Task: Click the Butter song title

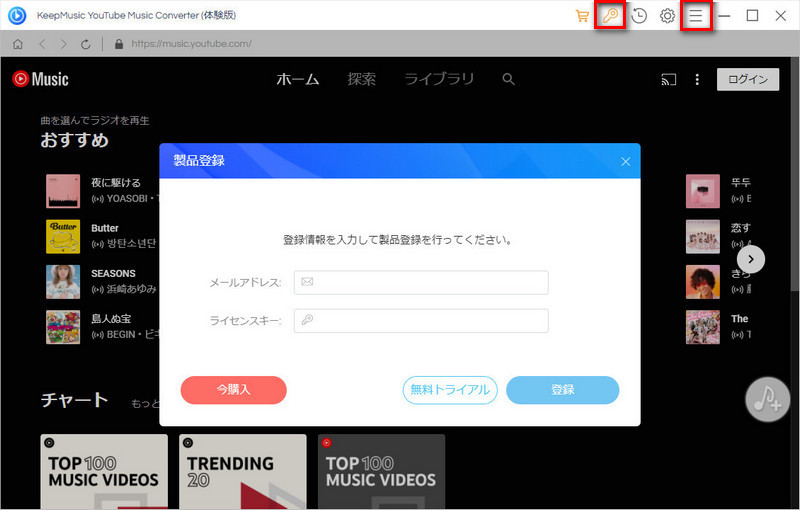Action: (105, 228)
